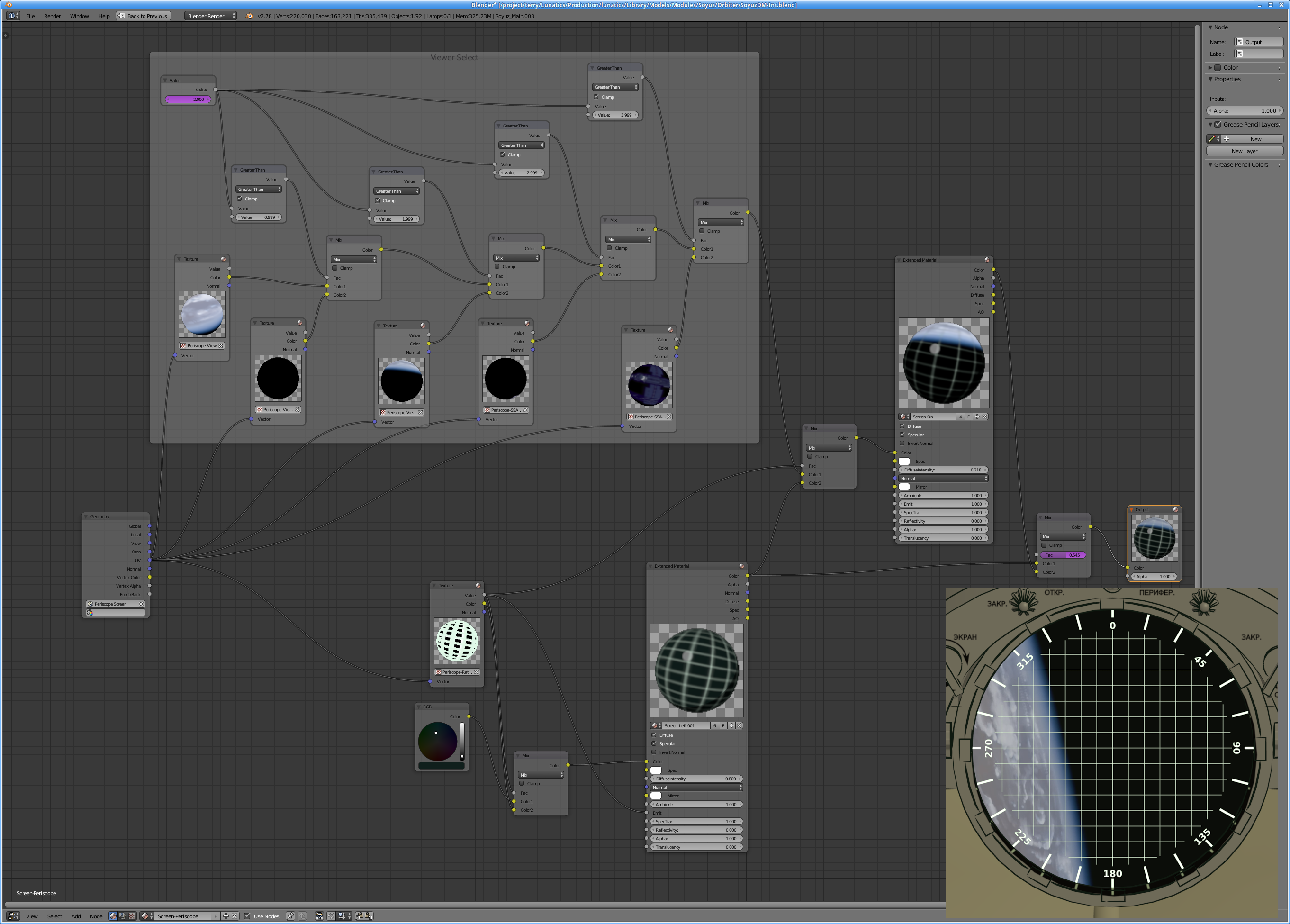Viewport: 1290px width, 924px height.
Task: Select the shader nodes tree type icon
Action: (113, 916)
